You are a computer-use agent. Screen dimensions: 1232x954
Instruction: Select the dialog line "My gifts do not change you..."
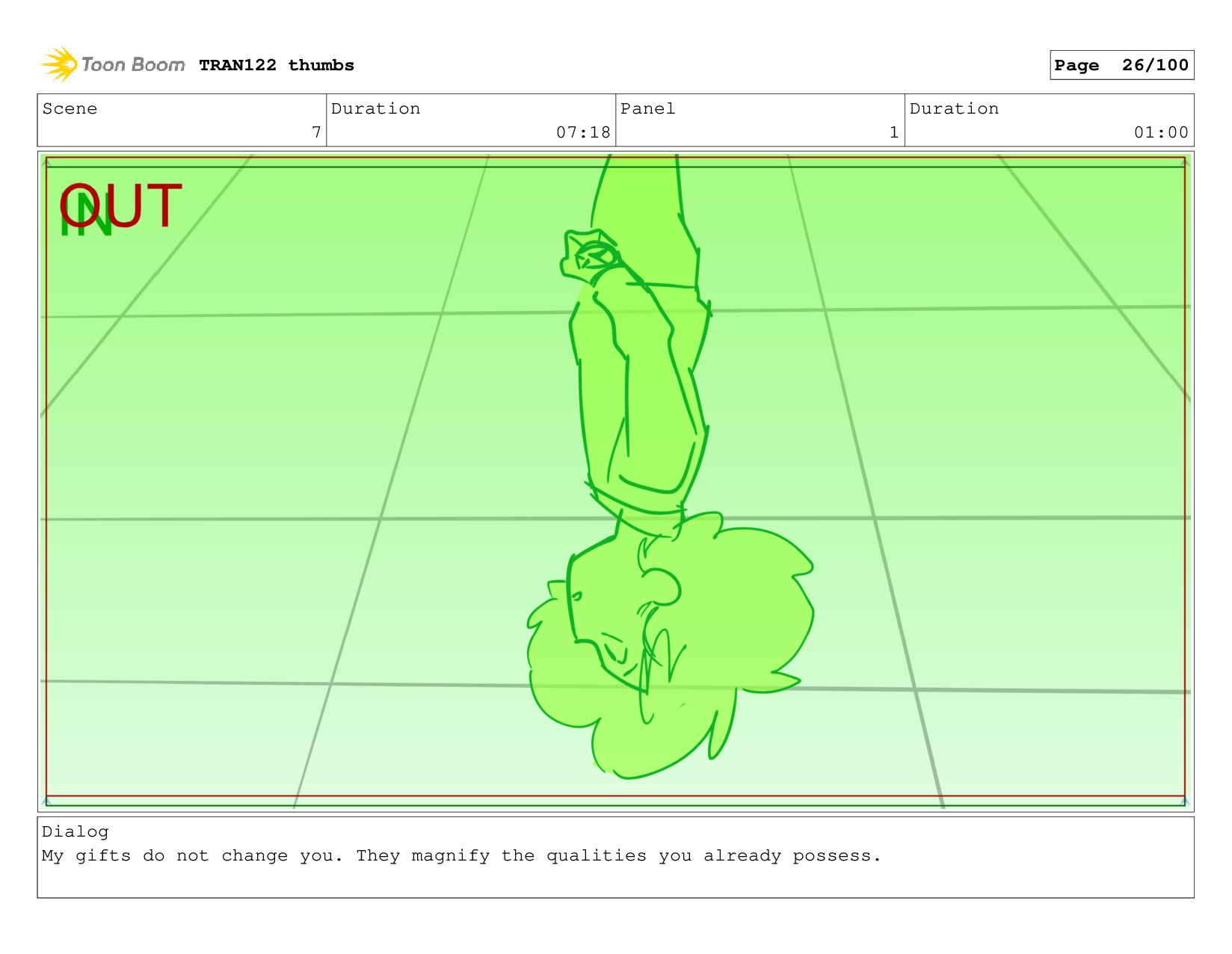coord(461,855)
